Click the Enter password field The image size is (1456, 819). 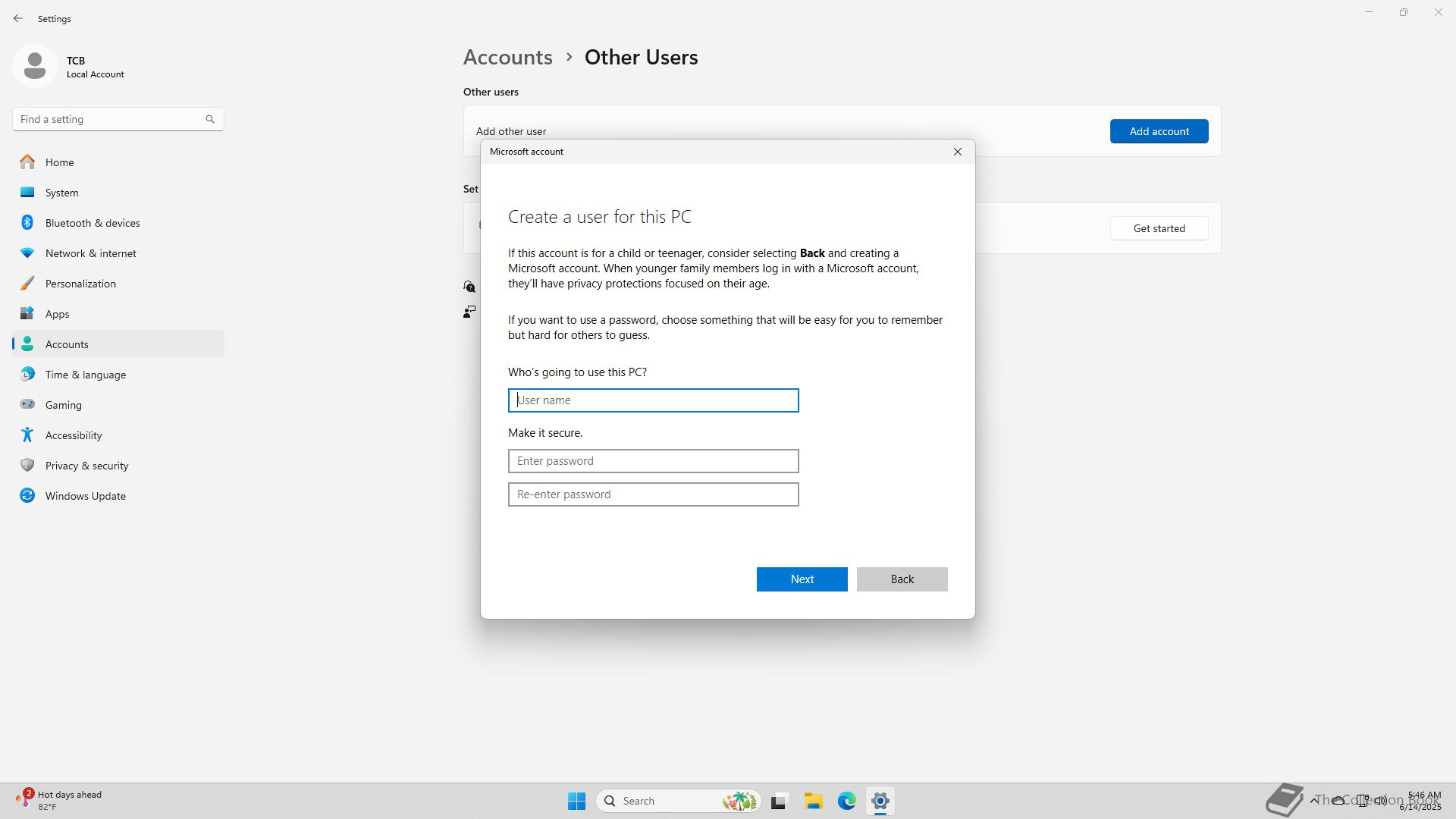coord(653,461)
